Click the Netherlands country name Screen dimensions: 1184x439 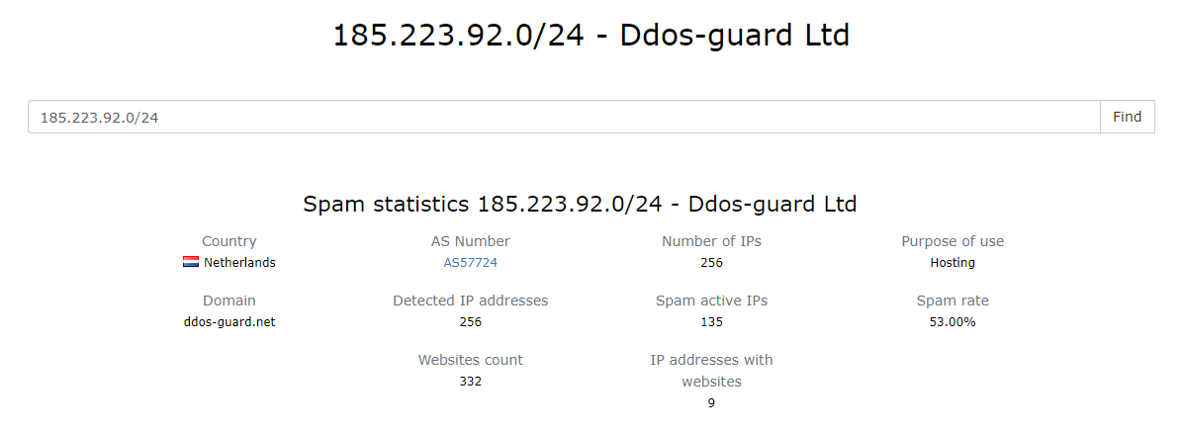click(240, 263)
